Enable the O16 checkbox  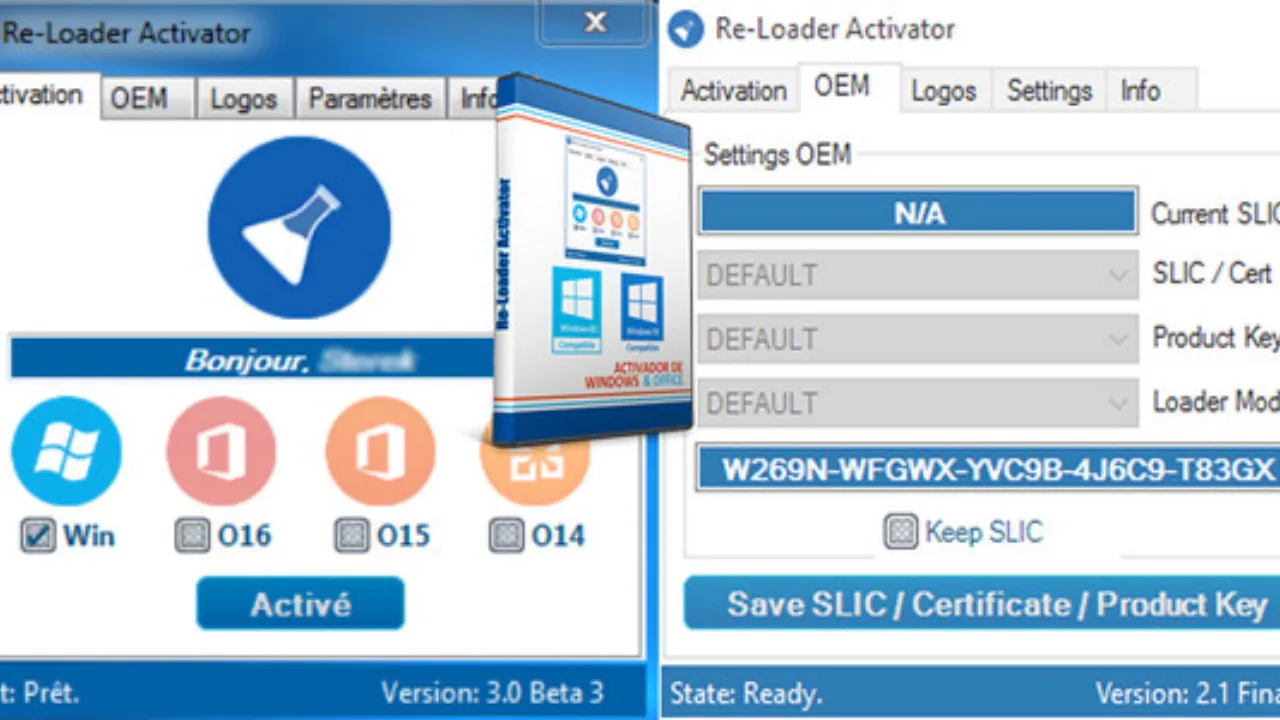click(x=192, y=536)
